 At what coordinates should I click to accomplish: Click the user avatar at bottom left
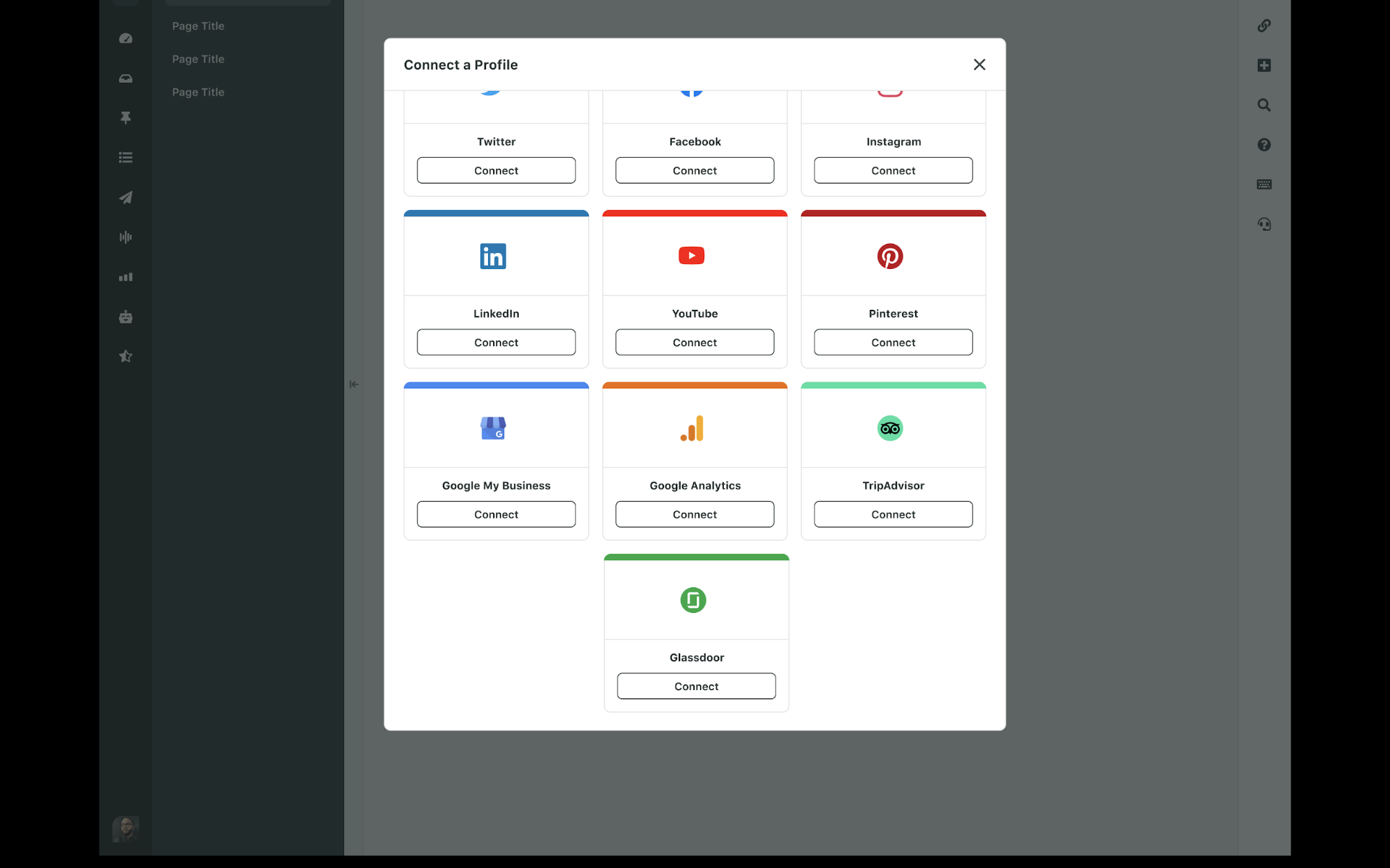tap(125, 828)
